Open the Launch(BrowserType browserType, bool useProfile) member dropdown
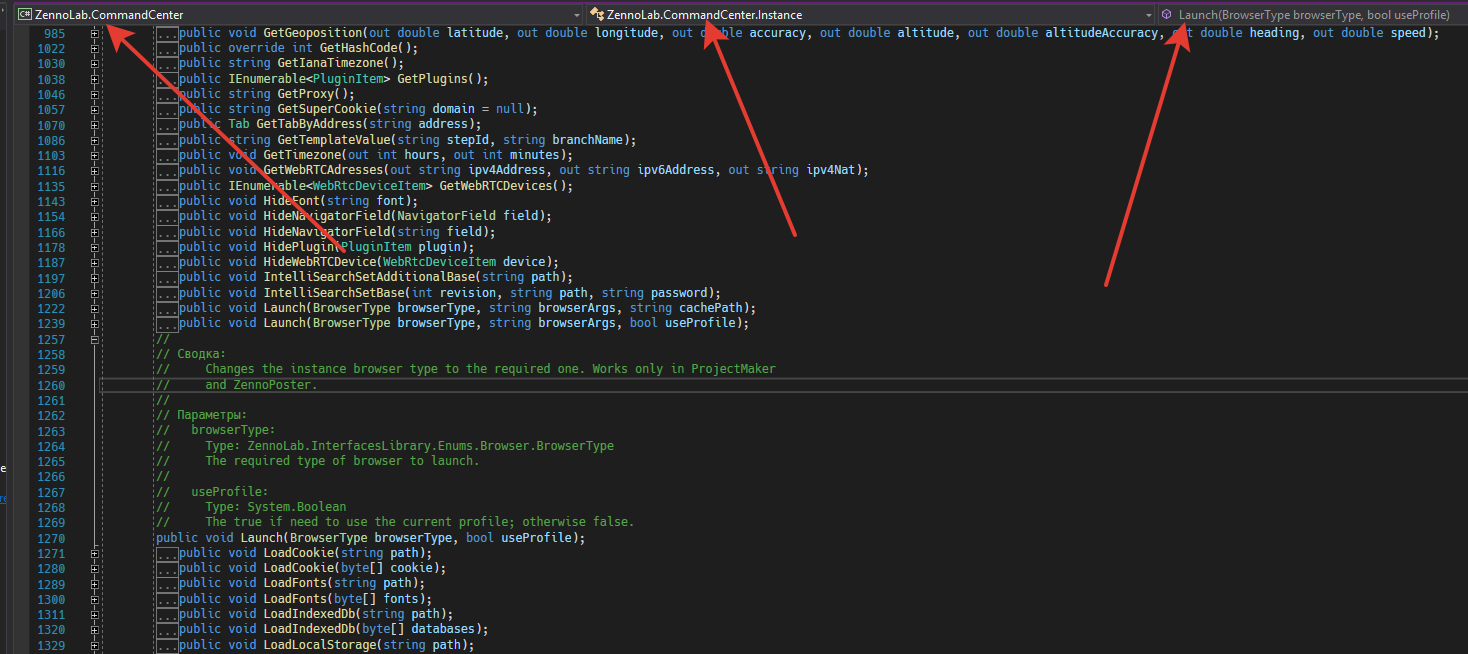 [1312, 15]
